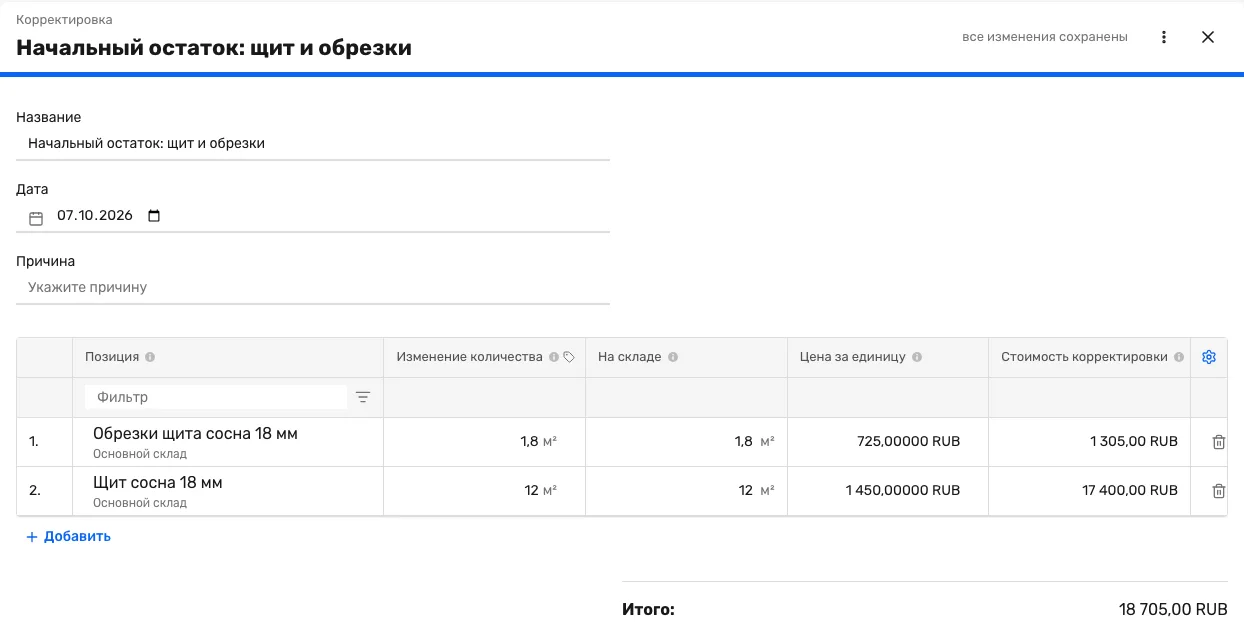This screenshot has height=640, width=1244.
Task: Close the correction dialog
Action: 1208,37
